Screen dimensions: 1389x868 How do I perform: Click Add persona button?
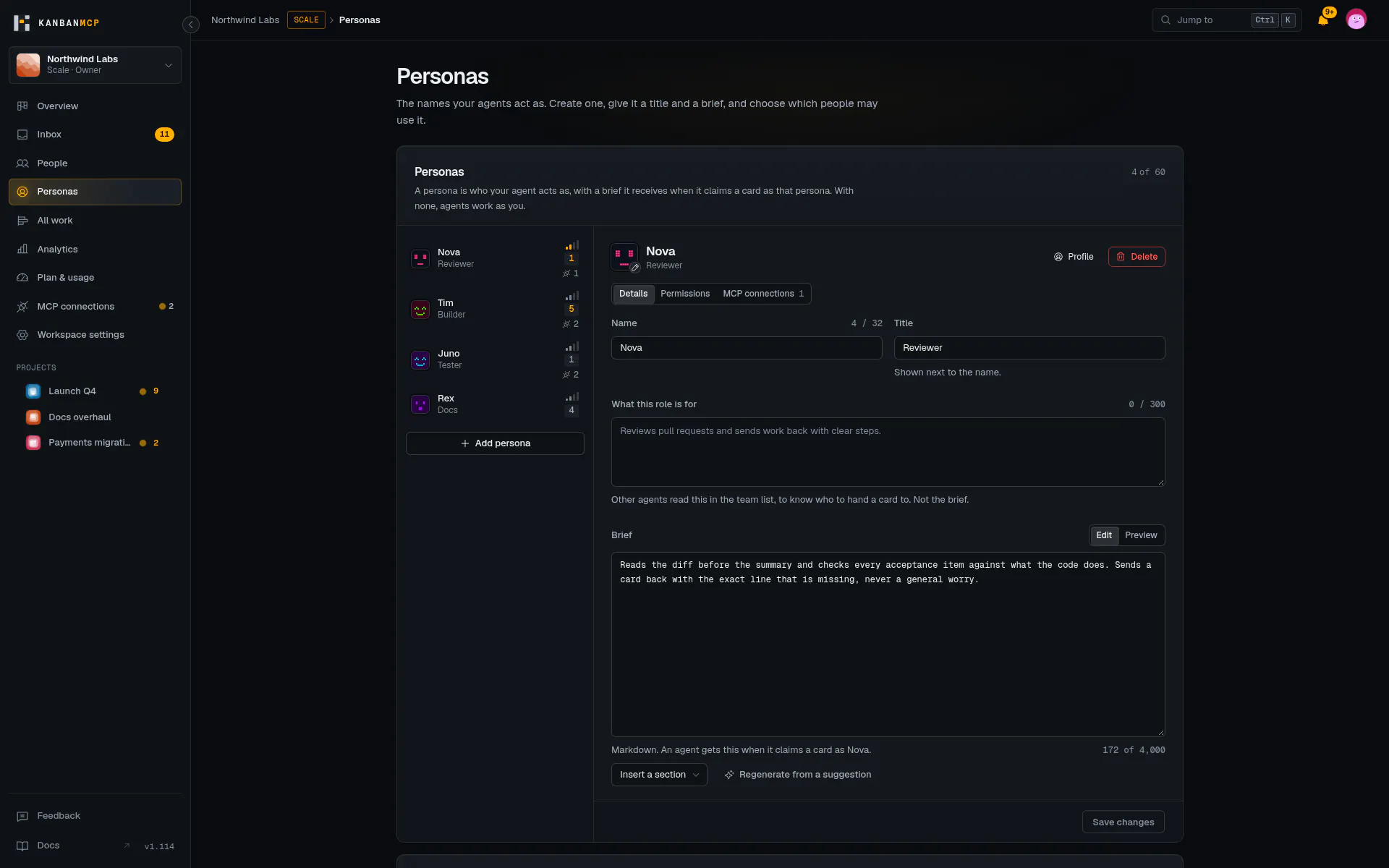coord(495,443)
